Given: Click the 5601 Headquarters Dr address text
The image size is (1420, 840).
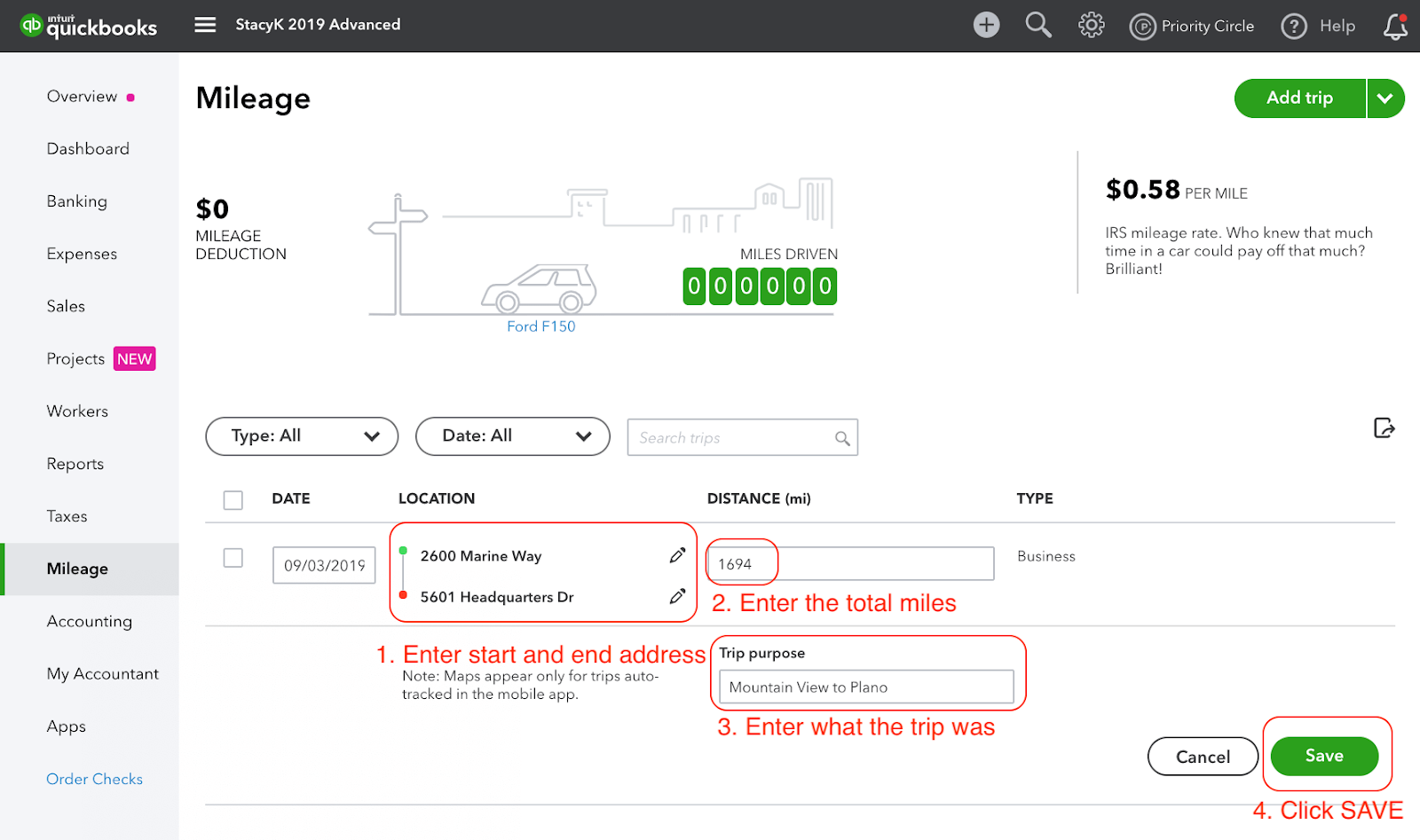Looking at the screenshot, I should [x=497, y=597].
